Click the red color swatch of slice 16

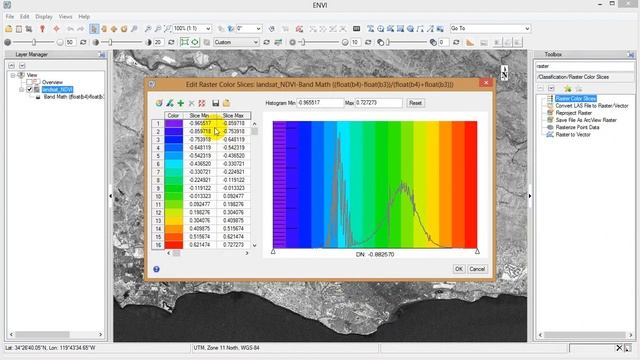pyautogui.click(x=173, y=245)
